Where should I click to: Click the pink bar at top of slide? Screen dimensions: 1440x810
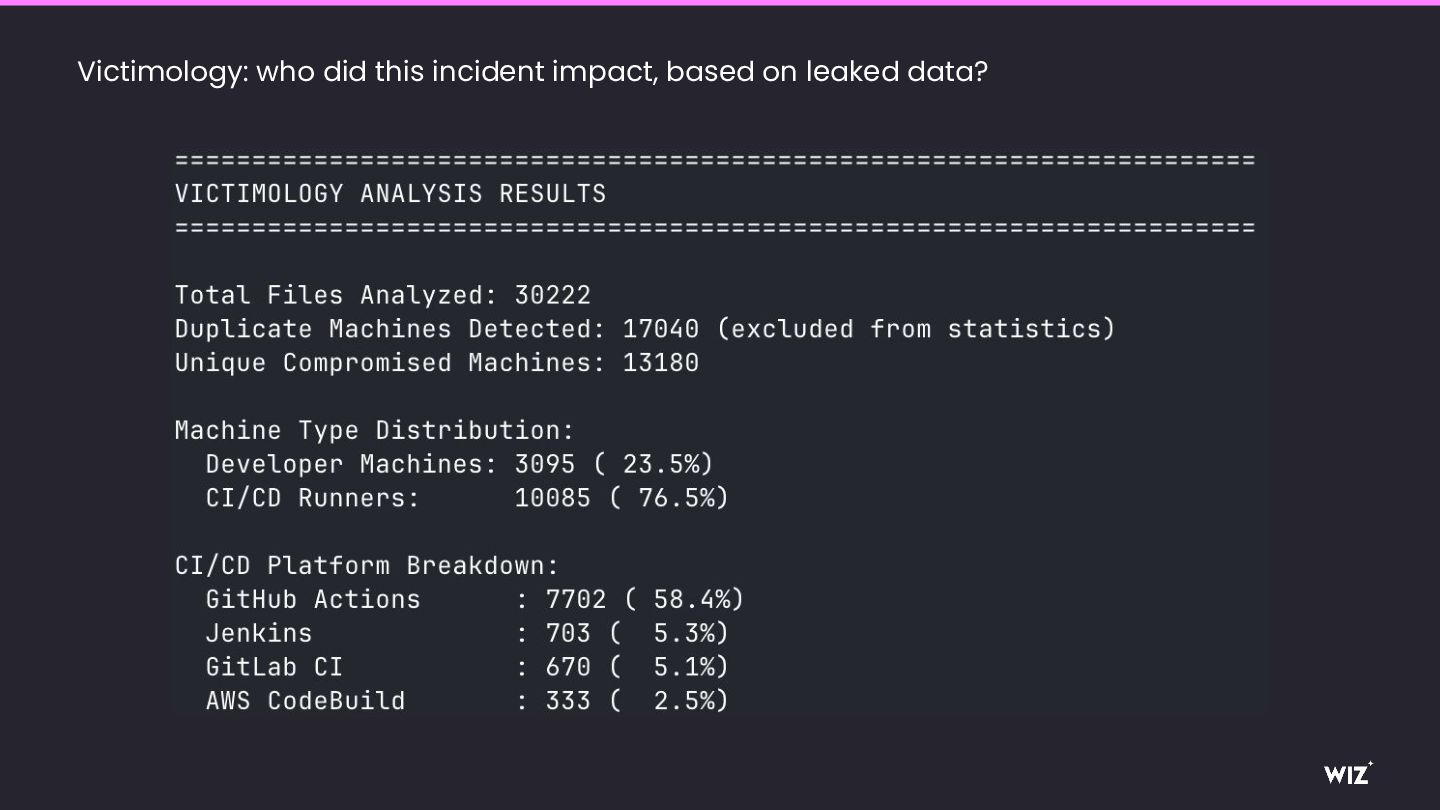coord(720,3)
